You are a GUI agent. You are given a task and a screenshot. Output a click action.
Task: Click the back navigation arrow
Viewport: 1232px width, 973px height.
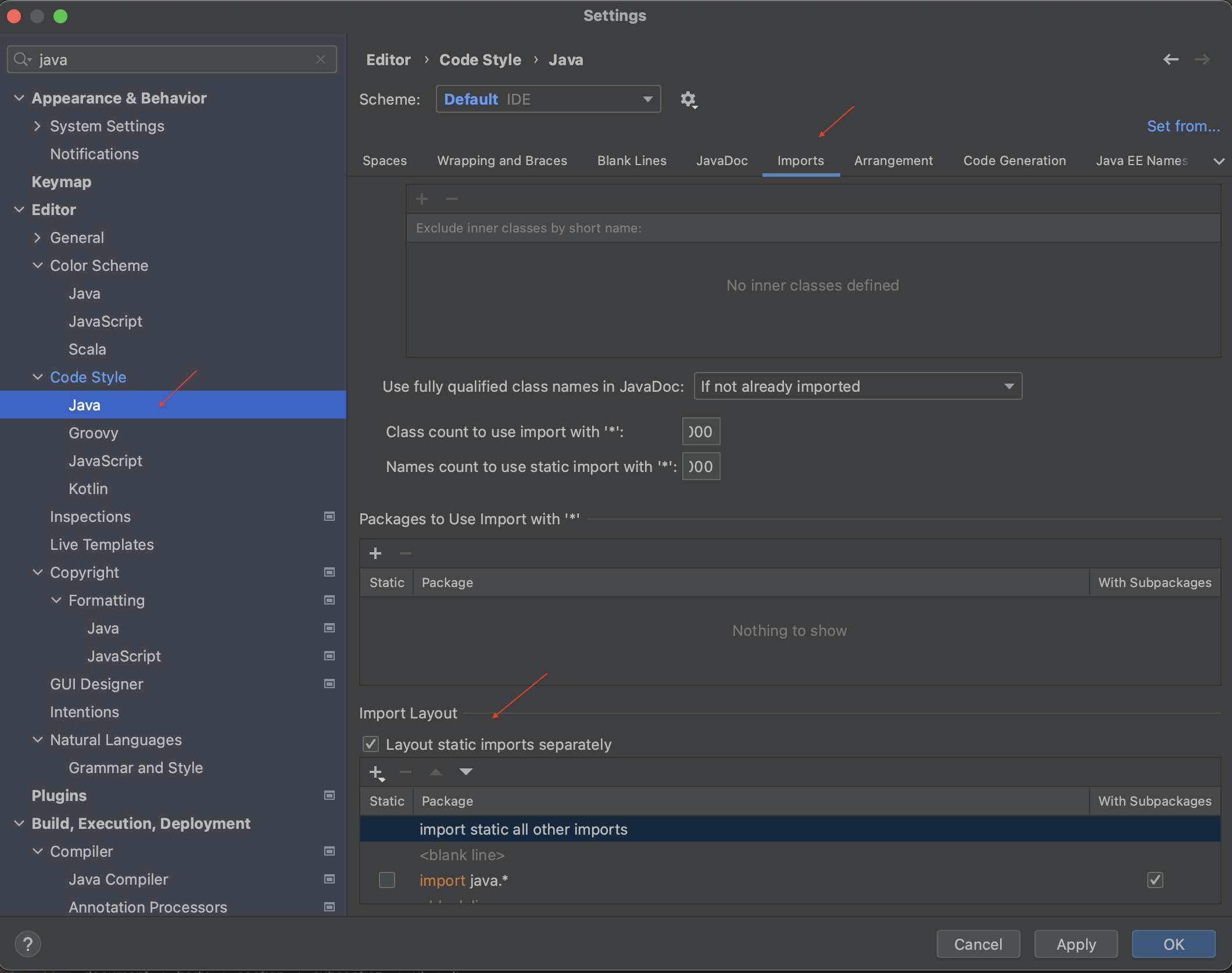pyautogui.click(x=1170, y=59)
